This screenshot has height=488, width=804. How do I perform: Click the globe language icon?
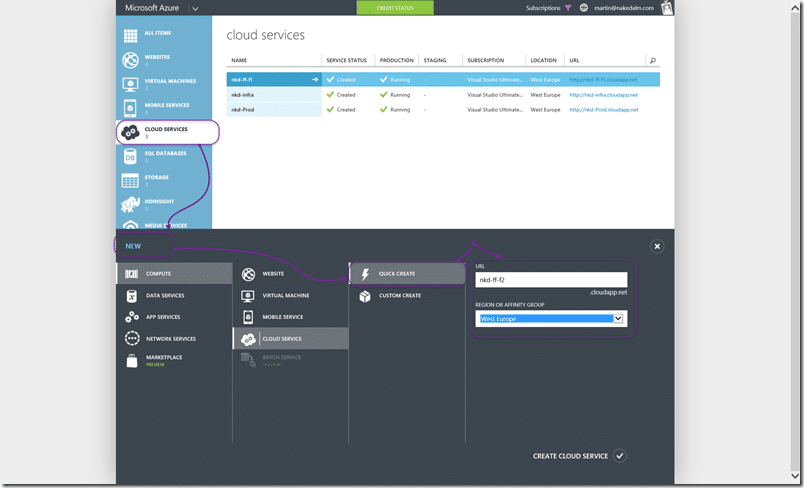click(x=584, y=8)
